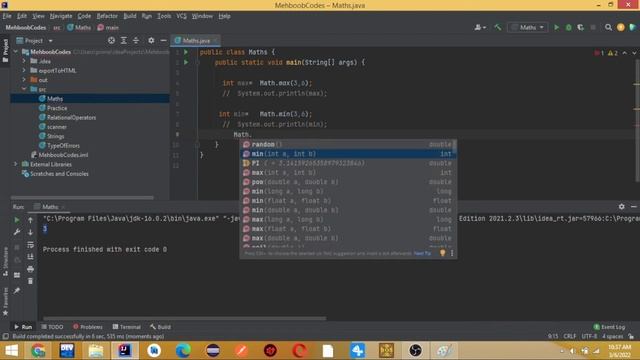Open Microsoft Edge from taskbar

click(x=183, y=351)
